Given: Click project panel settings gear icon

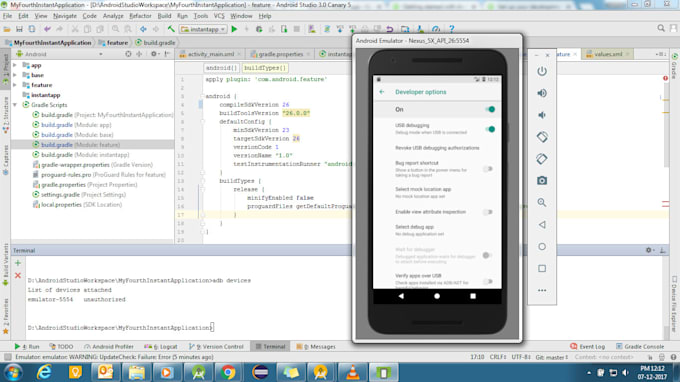Looking at the screenshot, I should (x=154, y=54).
